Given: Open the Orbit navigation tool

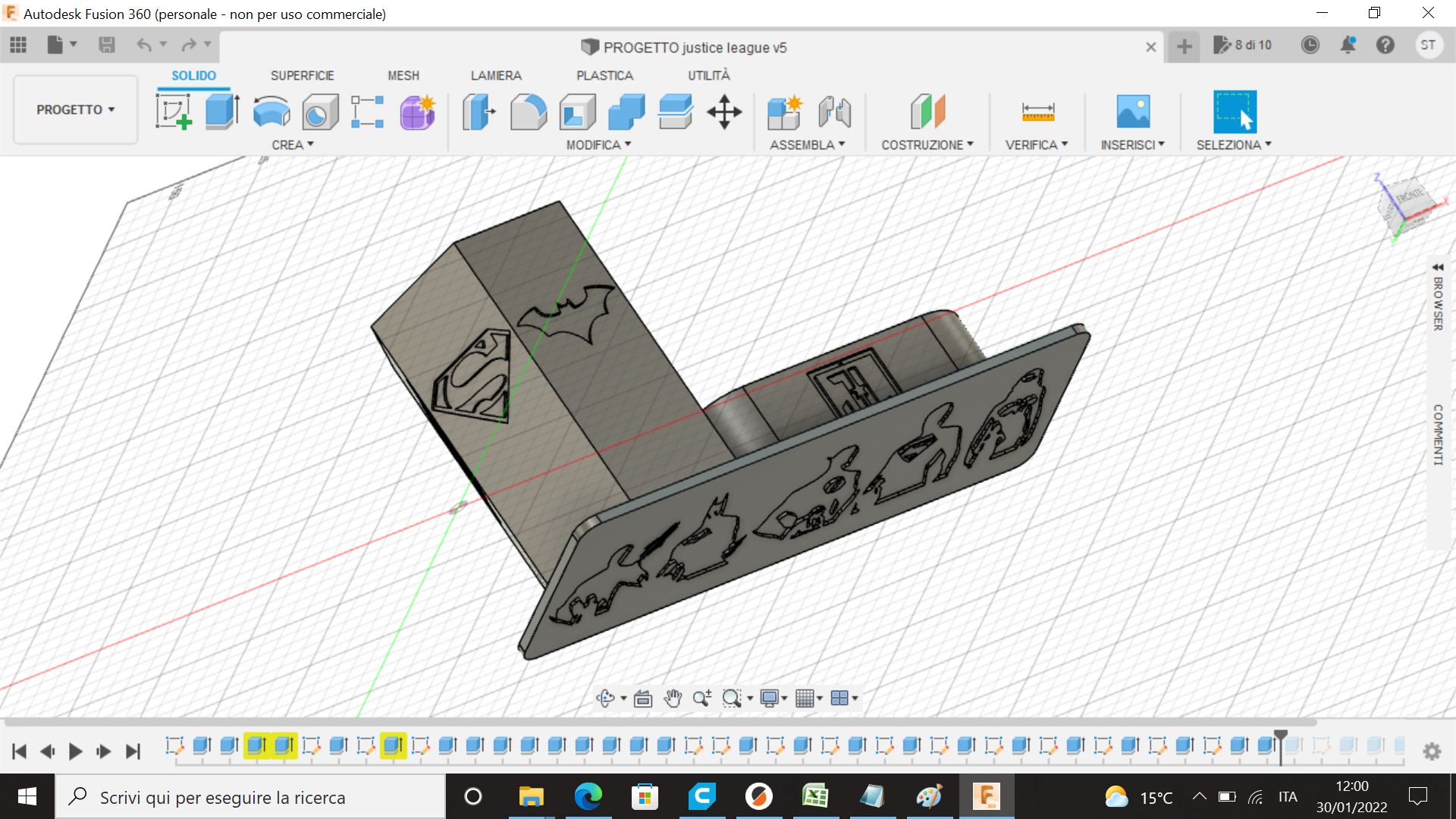Looking at the screenshot, I should [605, 698].
